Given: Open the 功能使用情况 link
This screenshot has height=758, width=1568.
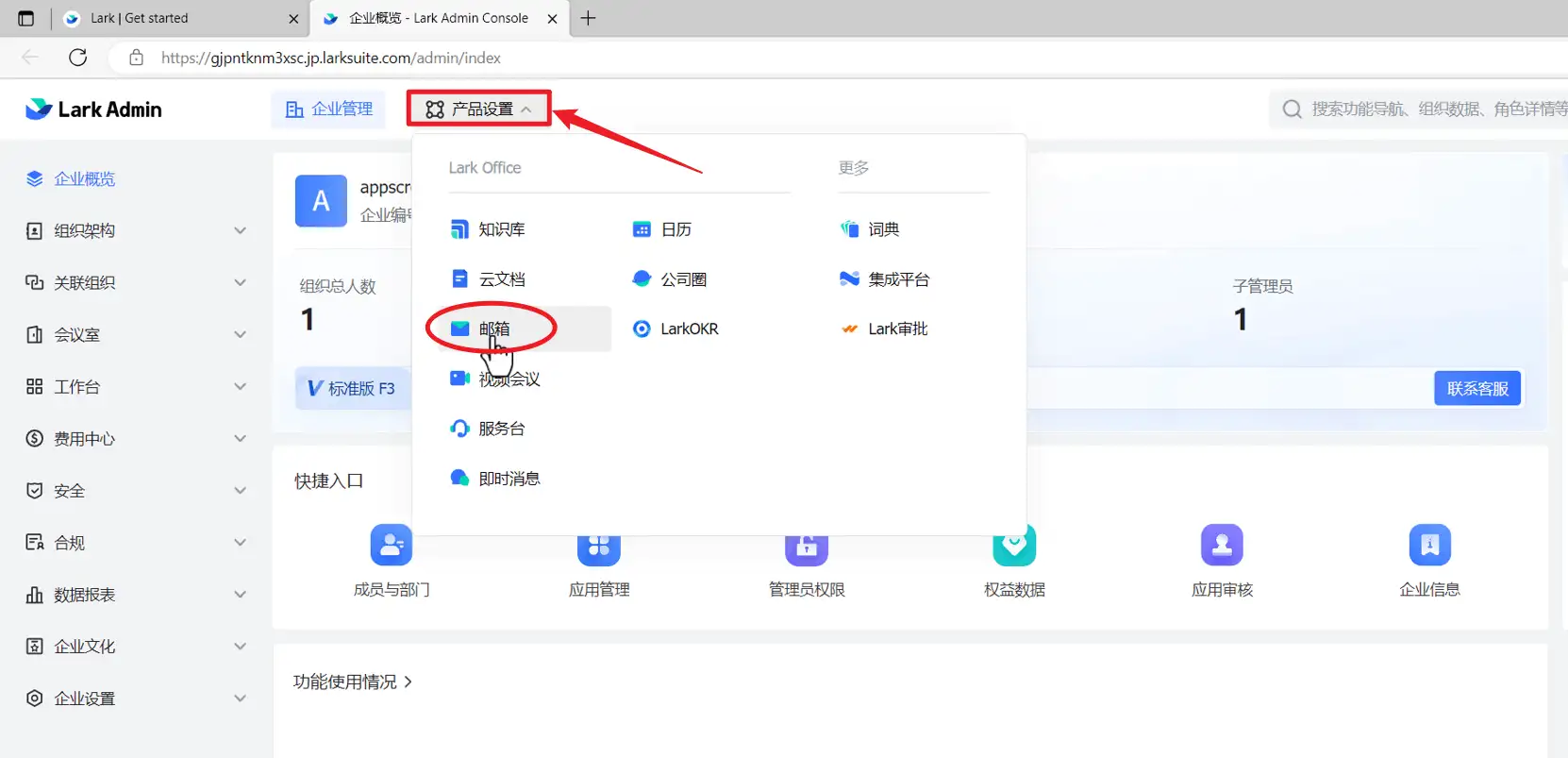Looking at the screenshot, I should point(353,682).
